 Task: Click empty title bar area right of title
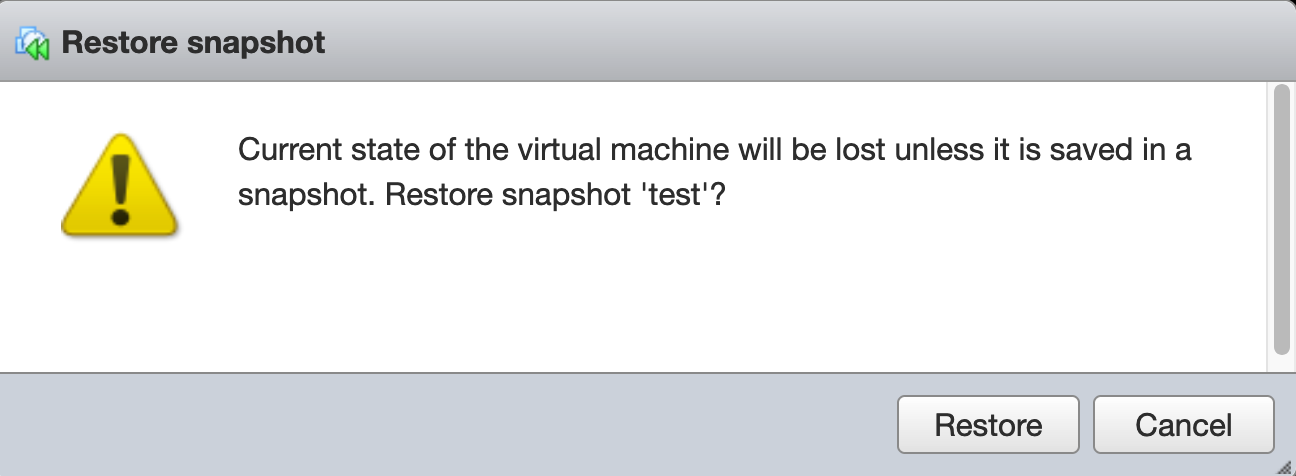coord(800,43)
